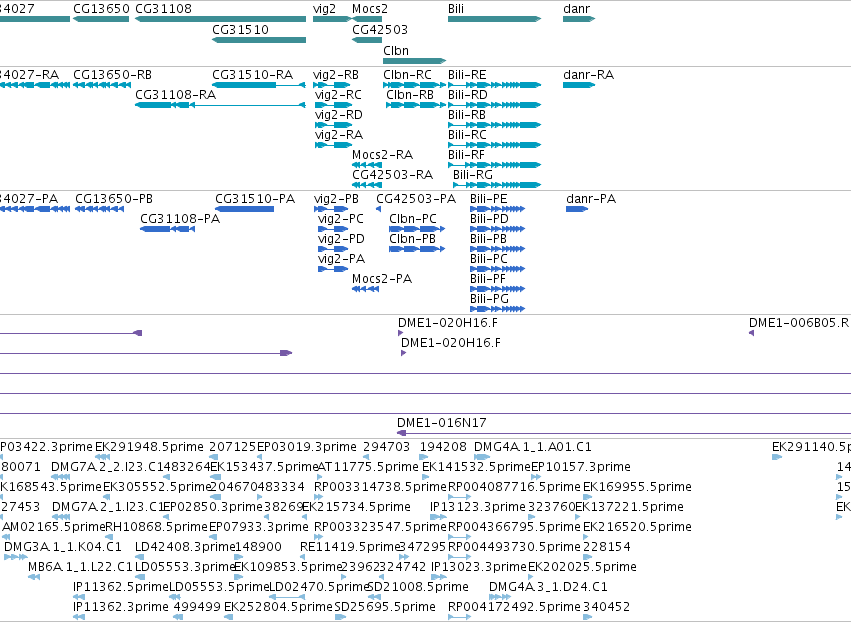Select the Clbn-RC transcript label
Image resolution: width=851 pixels, height=622 pixels.
408,74
